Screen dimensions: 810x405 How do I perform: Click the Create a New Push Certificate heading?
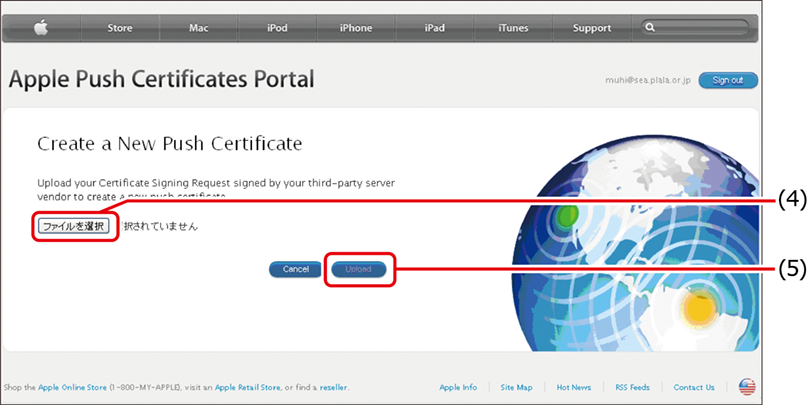point(169,144)
